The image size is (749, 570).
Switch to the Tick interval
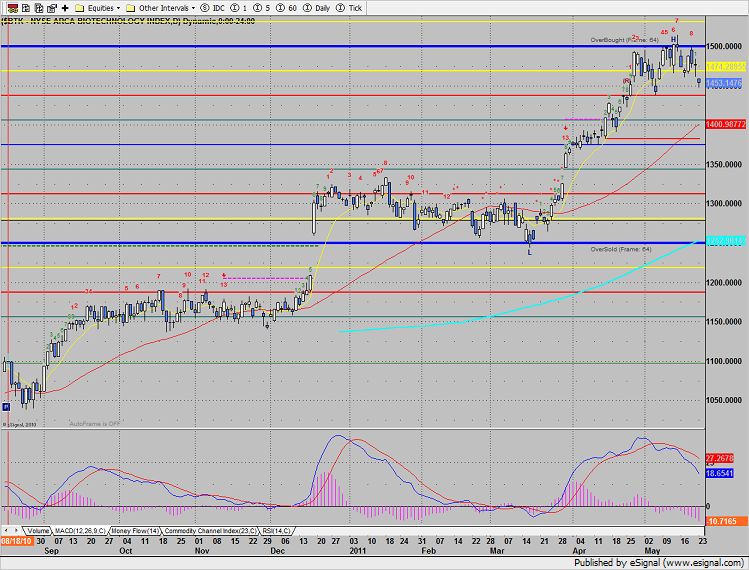pyautogui.click(x=349, y=8)
